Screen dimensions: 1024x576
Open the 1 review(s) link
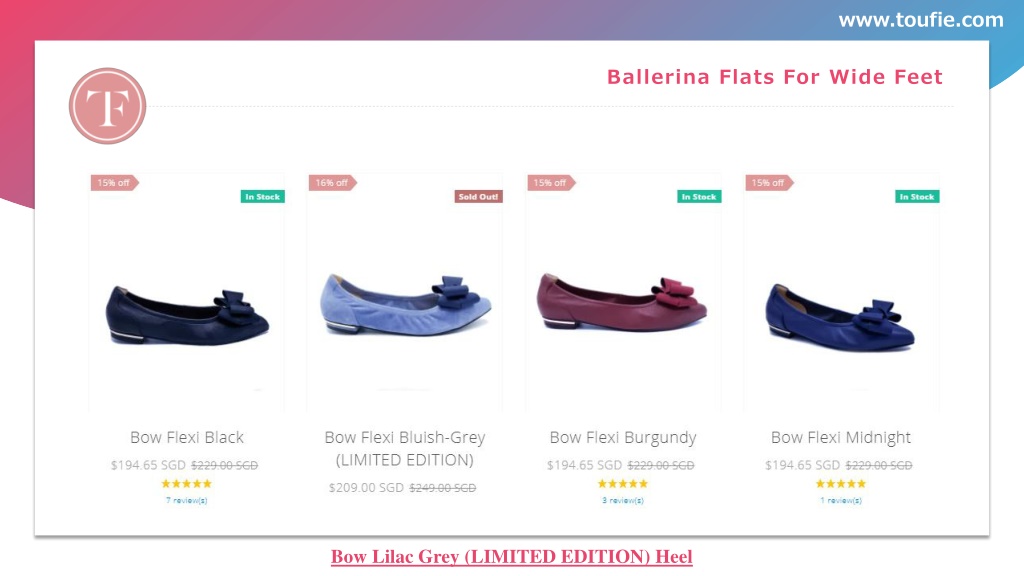pos(841,500)
